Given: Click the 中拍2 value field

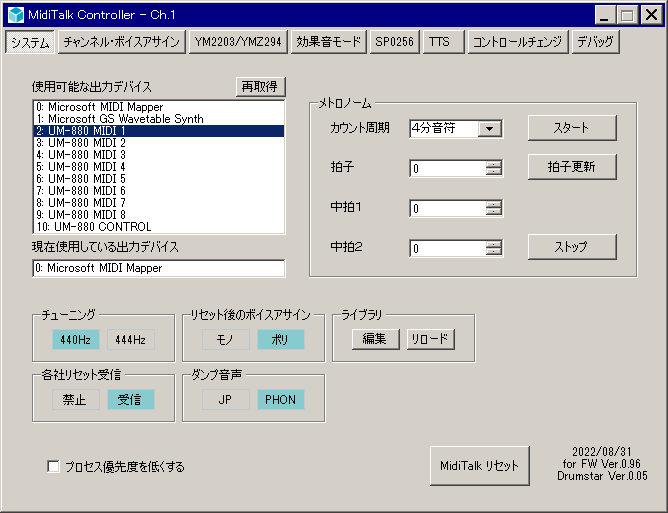Looking at the screenshot, I should [447, 248].
